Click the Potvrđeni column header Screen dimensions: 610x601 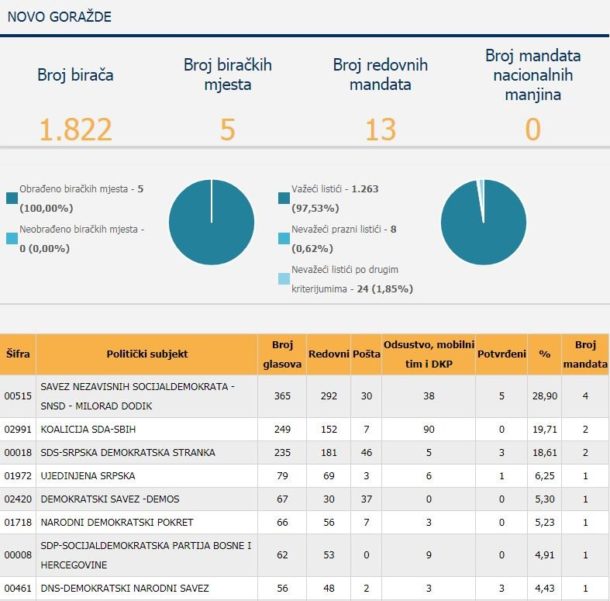[x=502, y=354]
